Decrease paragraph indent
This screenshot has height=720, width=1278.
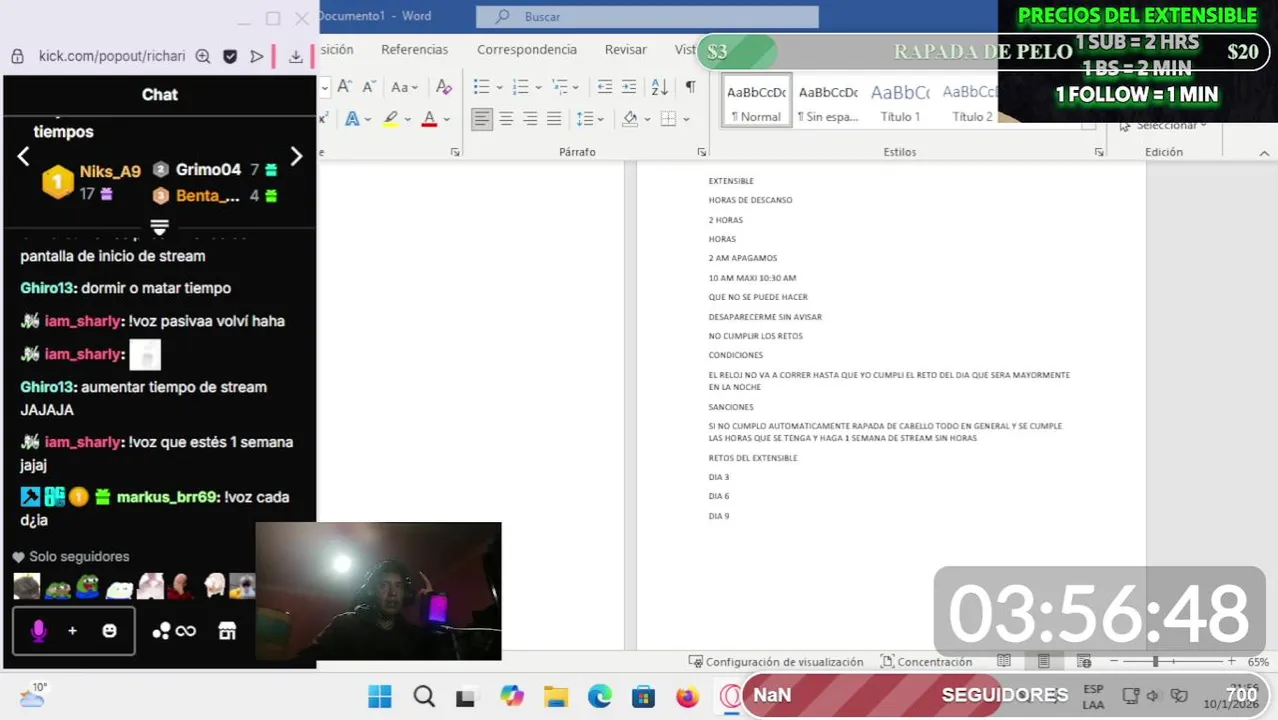[605, 87]
